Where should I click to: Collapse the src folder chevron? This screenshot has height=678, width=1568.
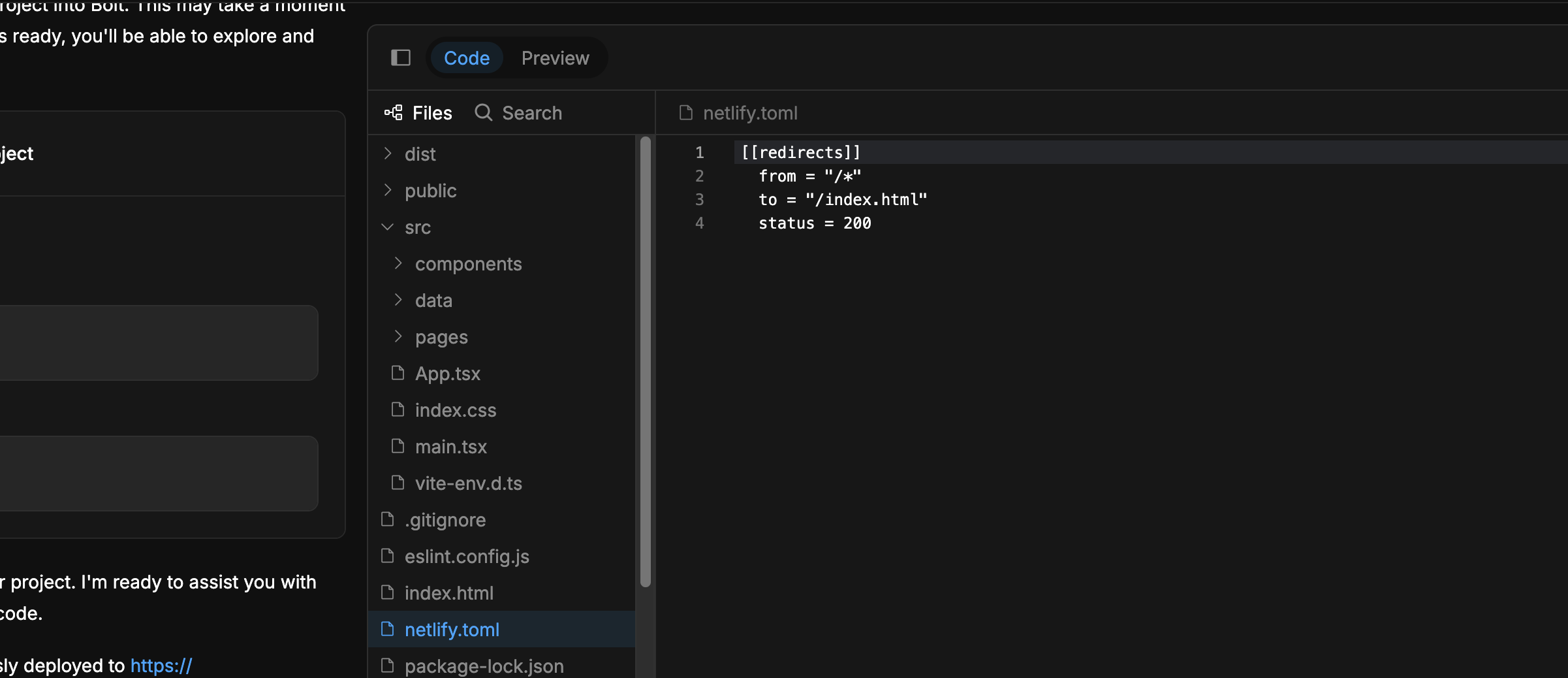388,227
